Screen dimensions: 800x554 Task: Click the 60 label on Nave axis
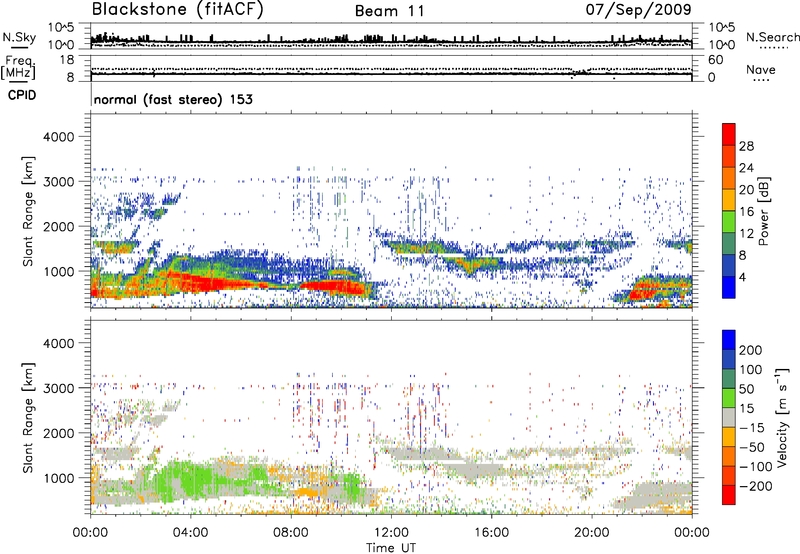tap(715, 60)
